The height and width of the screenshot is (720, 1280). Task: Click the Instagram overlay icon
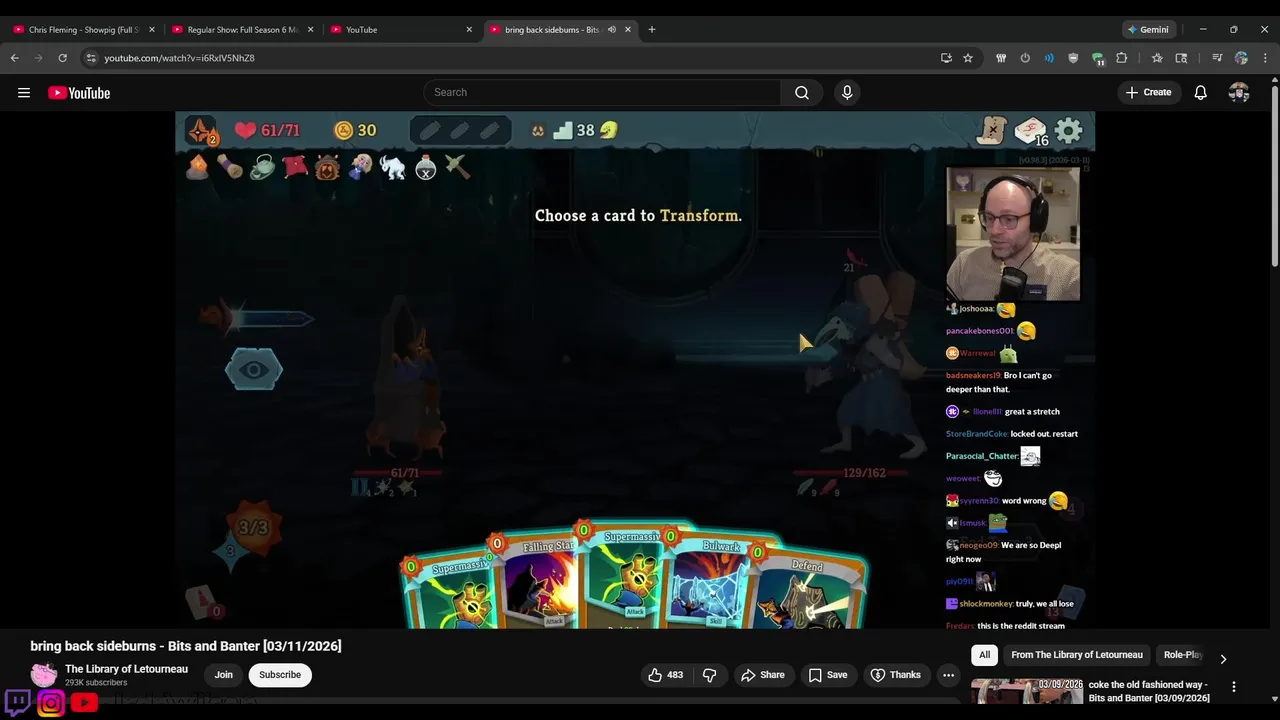click(x=50, y=703)
